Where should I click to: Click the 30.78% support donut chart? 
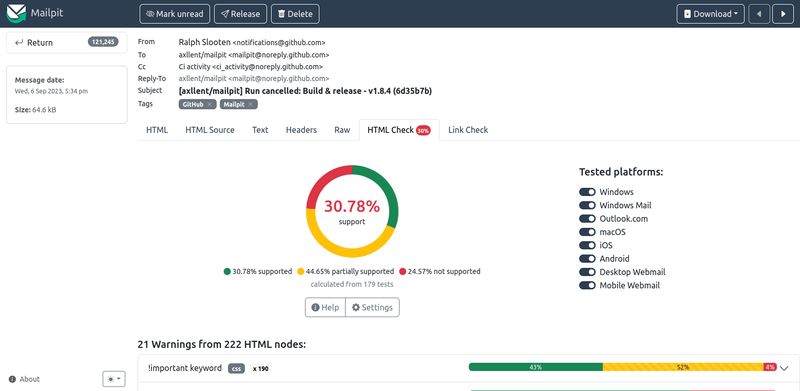tap(352, 211)
